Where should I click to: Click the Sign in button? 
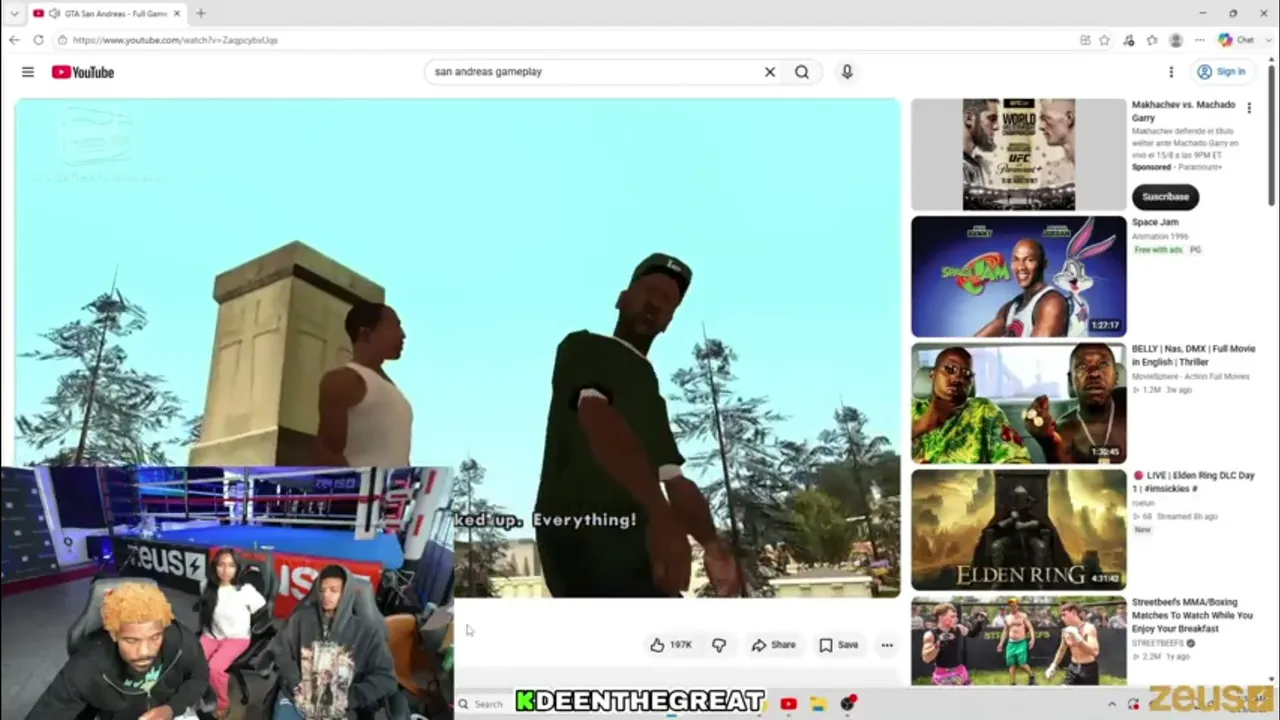pyautogui.click(x=1221, y=72)
